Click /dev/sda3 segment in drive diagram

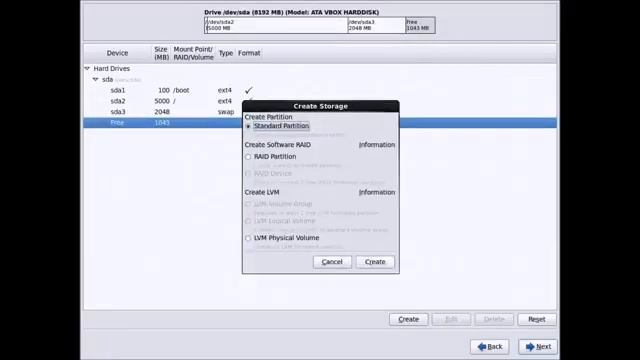point(376,25)
